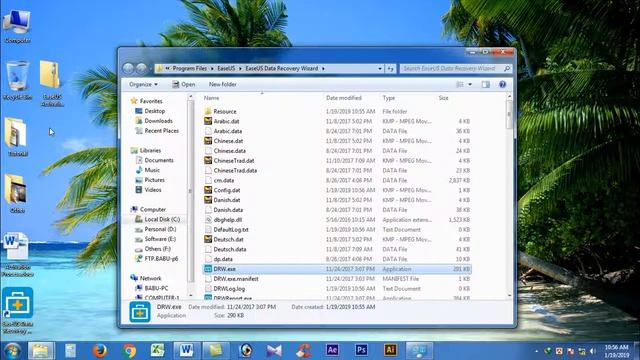640x360 pixels.
Task: Click the Windows Start button
Action: point(12,351)
